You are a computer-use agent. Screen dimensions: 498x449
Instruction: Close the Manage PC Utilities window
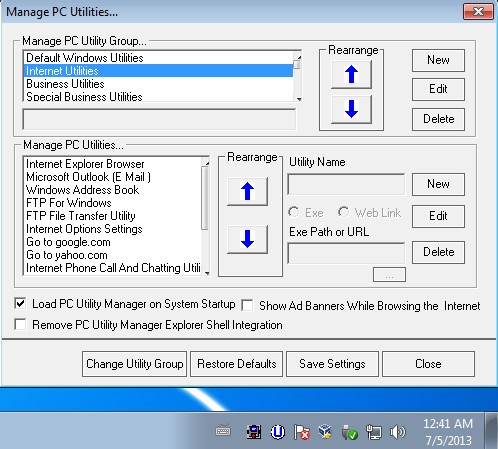pyautogui.click(x=478, y=12)
